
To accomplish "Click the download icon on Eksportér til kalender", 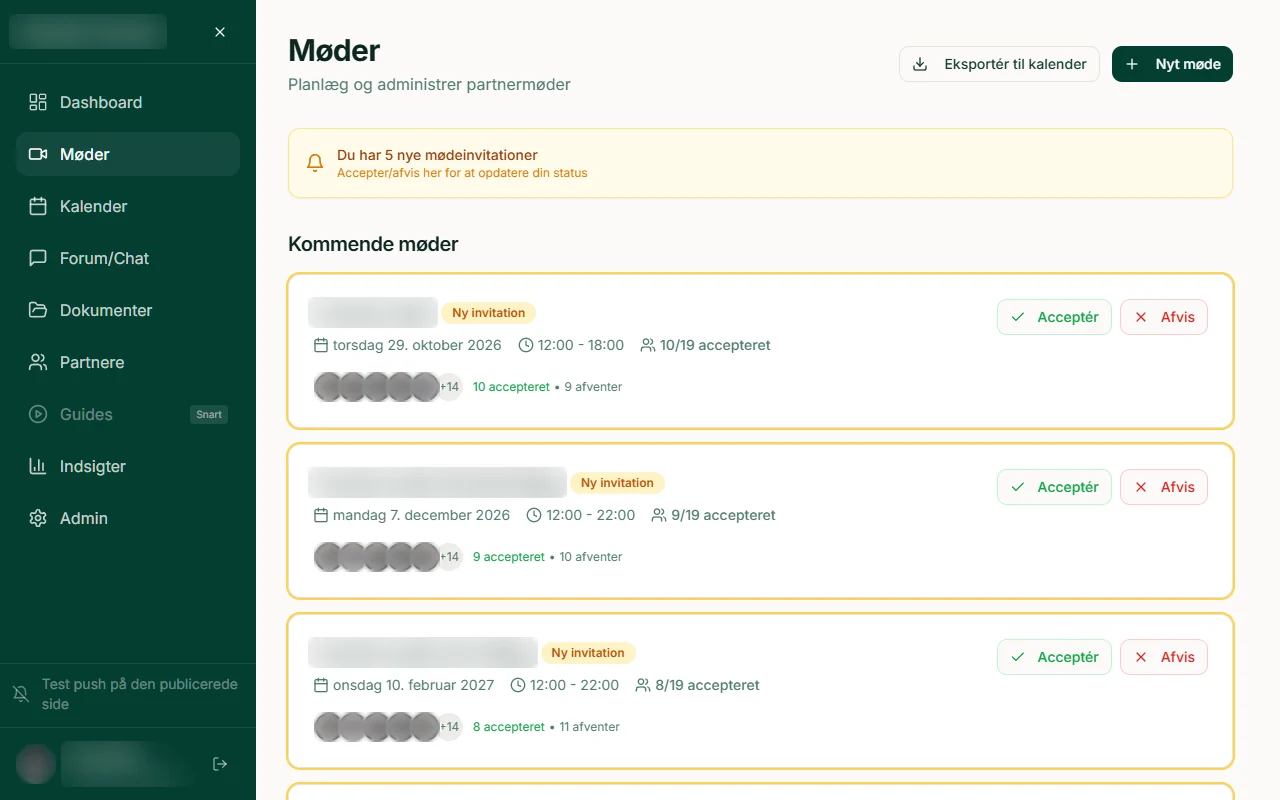I will [x=920, y=64].
